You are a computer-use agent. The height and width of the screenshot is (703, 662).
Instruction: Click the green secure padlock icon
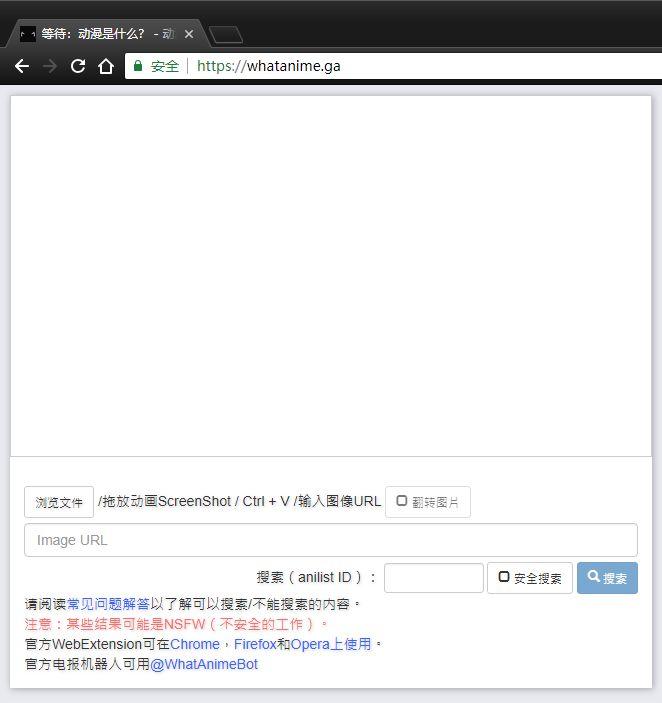(138, 66)
